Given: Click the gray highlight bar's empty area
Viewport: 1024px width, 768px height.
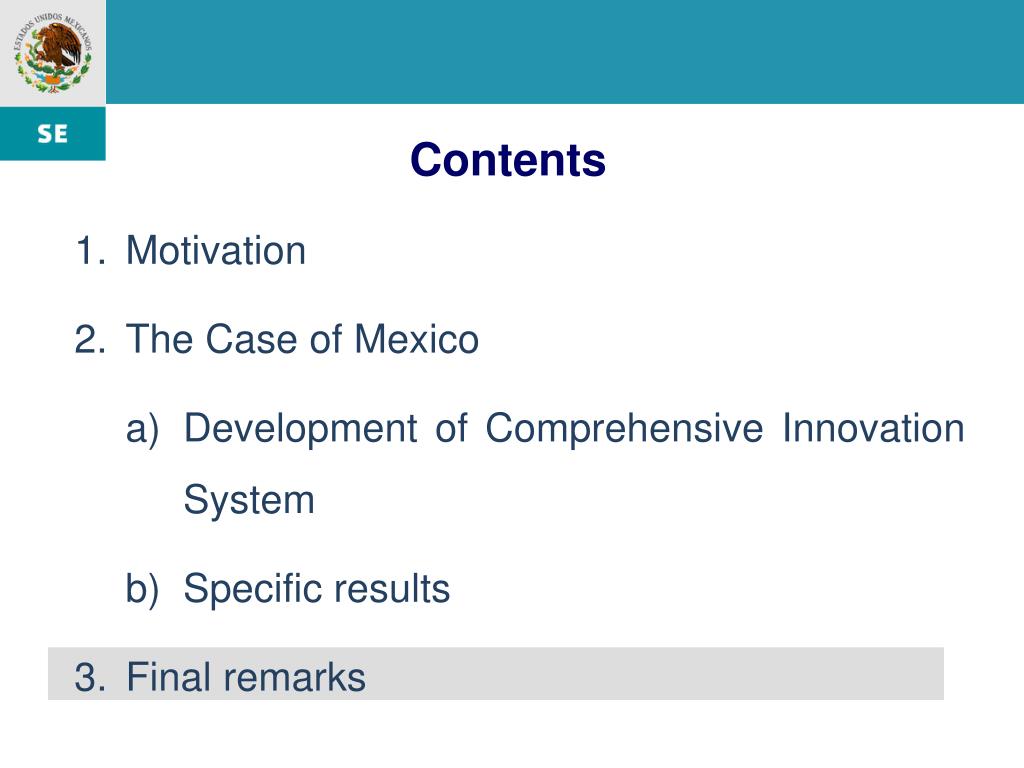Looking at the screenshot, I should [x=653, y=674].
